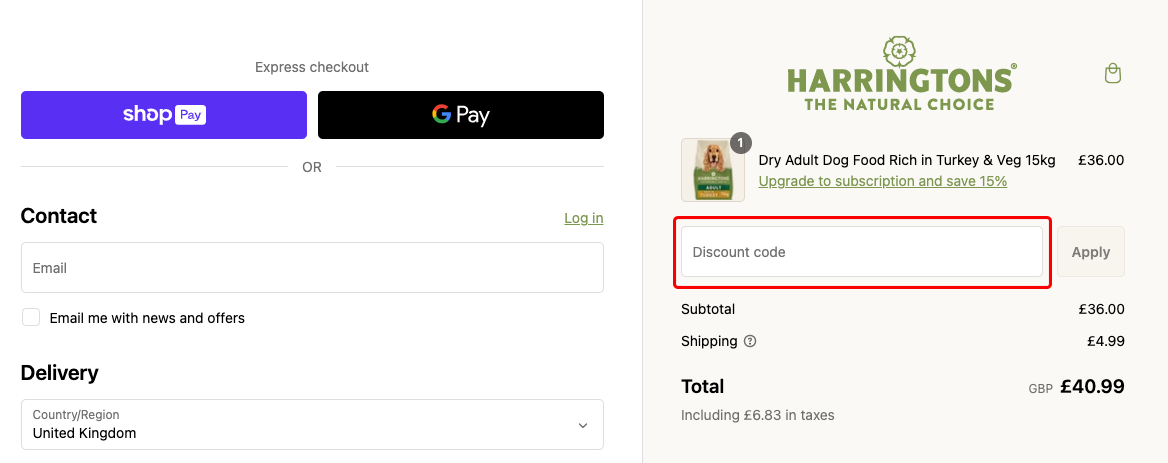Screen dimensions: 1168x463
Task: Open the shopping bag cart icon
Action: coord(1112,74)
